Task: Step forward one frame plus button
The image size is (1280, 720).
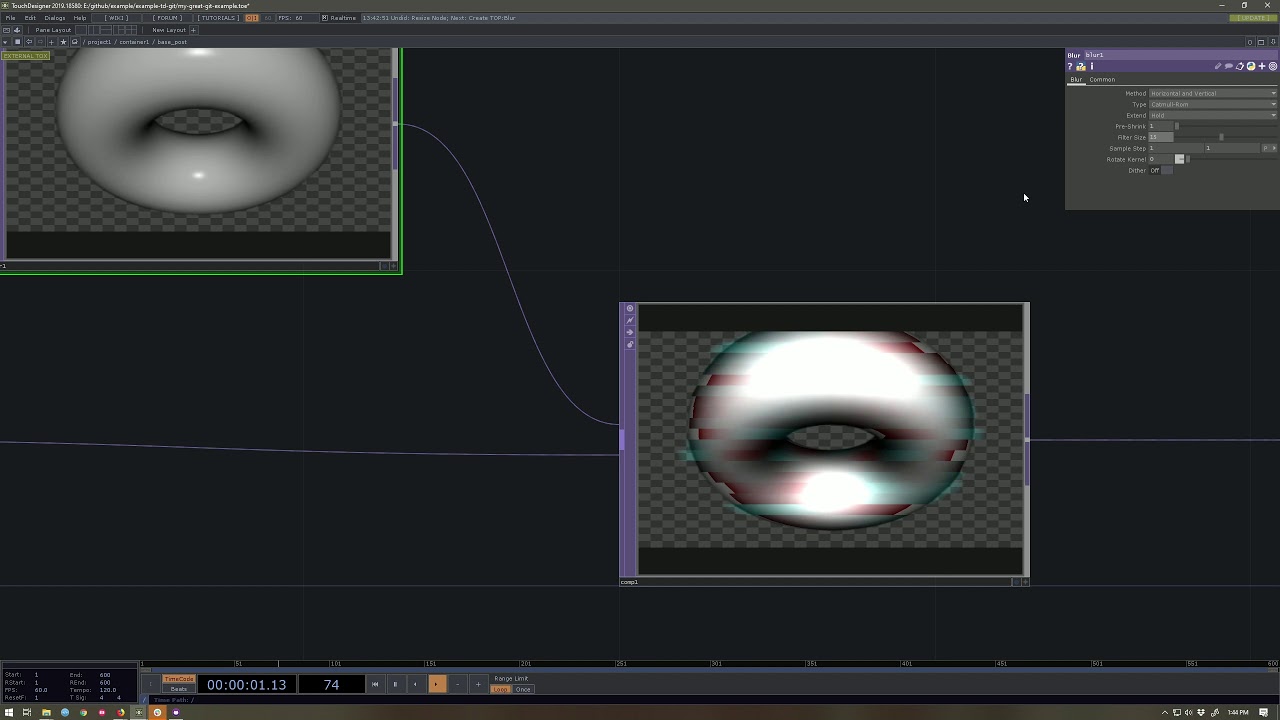Action: (x=478, y=684)
